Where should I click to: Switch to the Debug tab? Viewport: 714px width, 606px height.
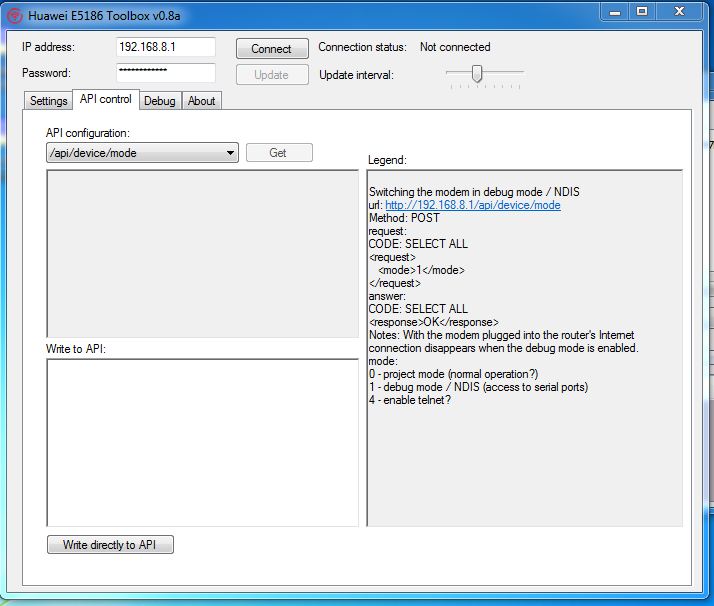click(x=160, y=101)
